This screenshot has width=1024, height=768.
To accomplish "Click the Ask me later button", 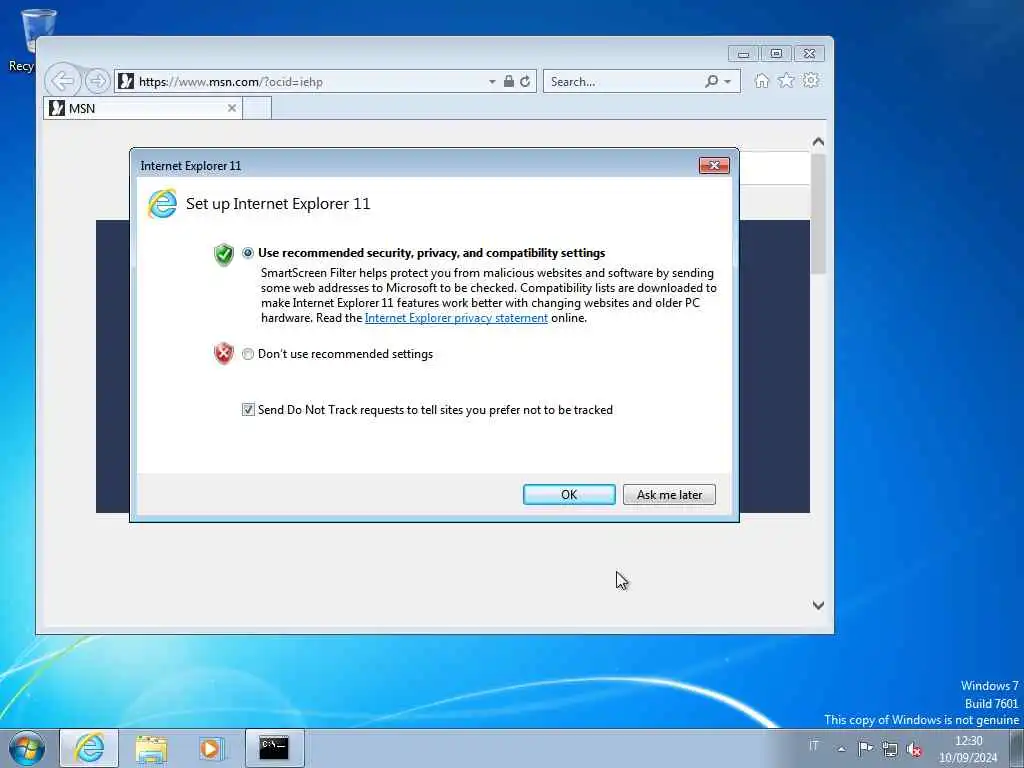I will pos(669,494).
